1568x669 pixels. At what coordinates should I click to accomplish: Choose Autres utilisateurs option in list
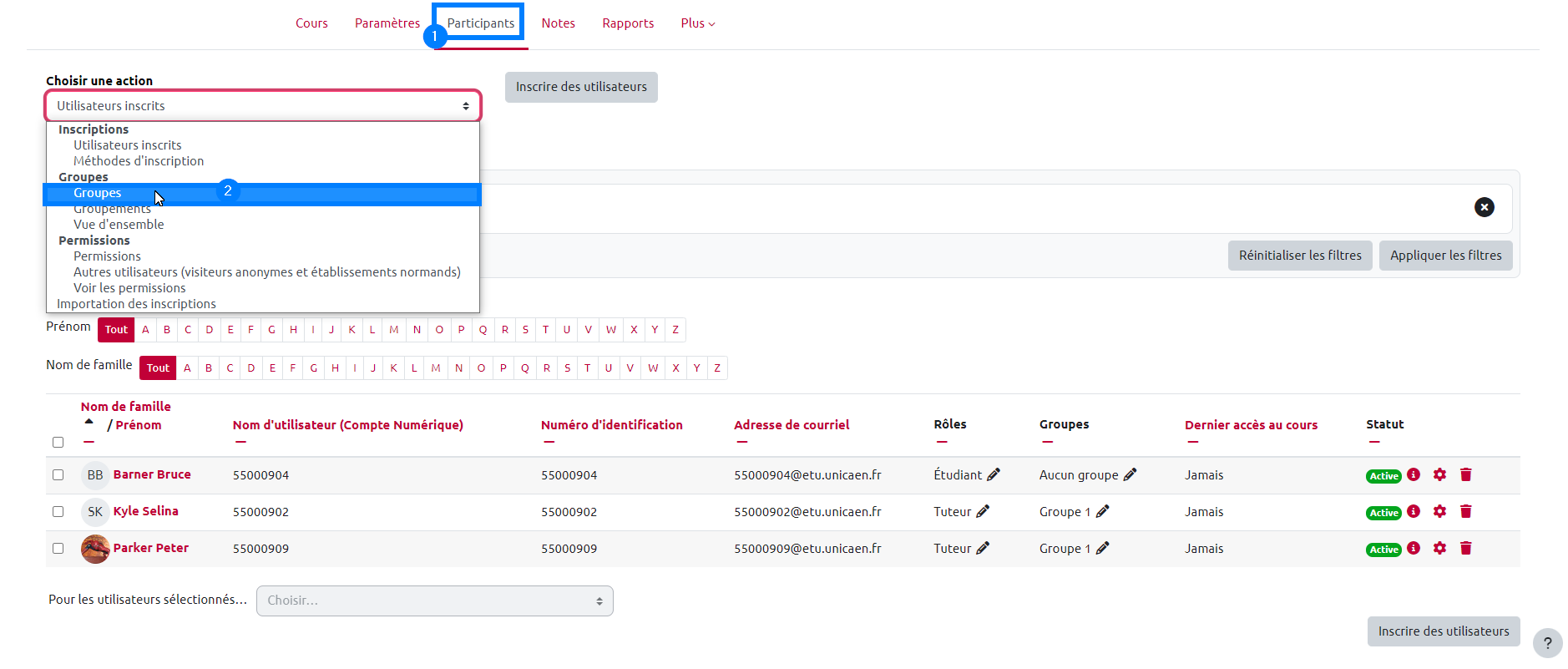click(263, 272)
